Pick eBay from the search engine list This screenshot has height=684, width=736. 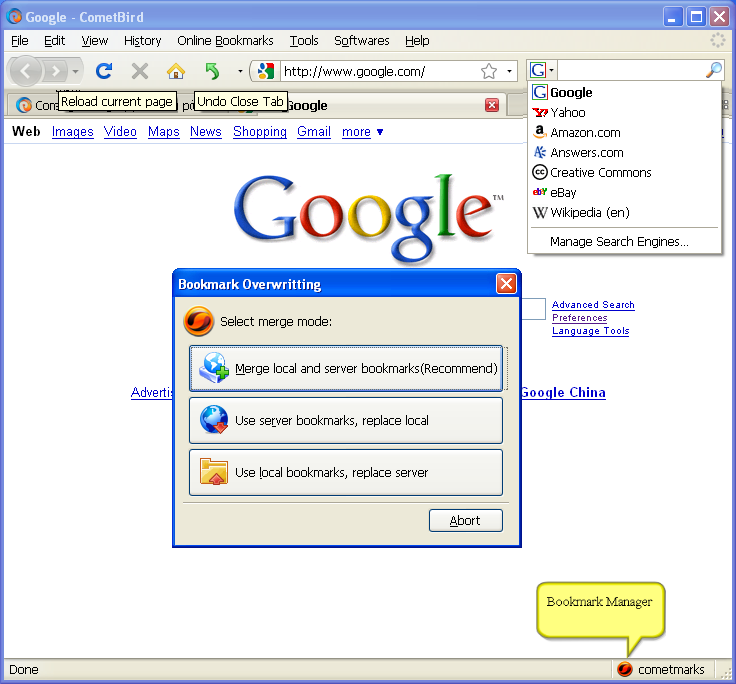[x=624, y=192]
